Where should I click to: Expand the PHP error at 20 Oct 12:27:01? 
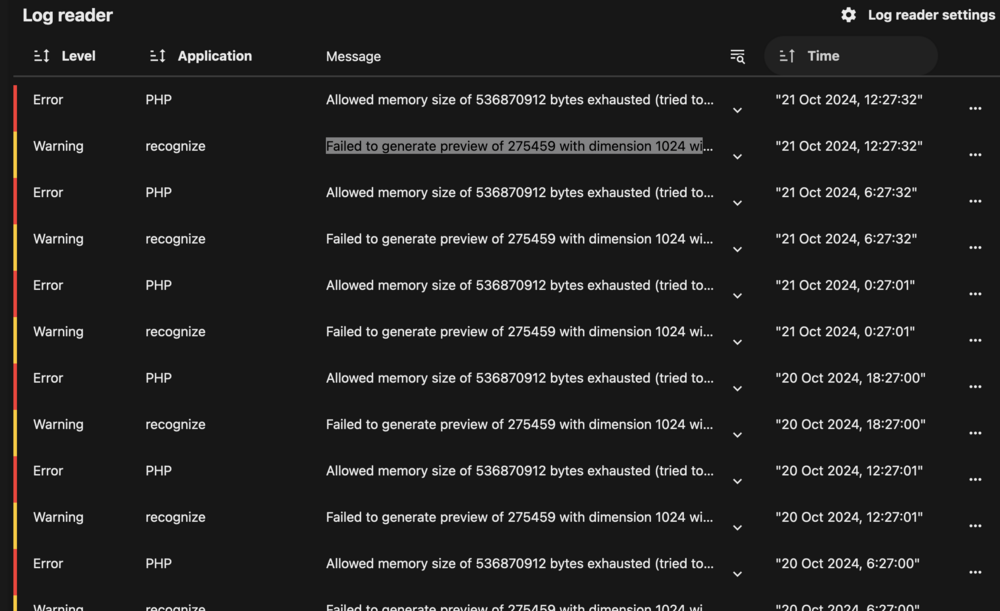click(737, 482)
